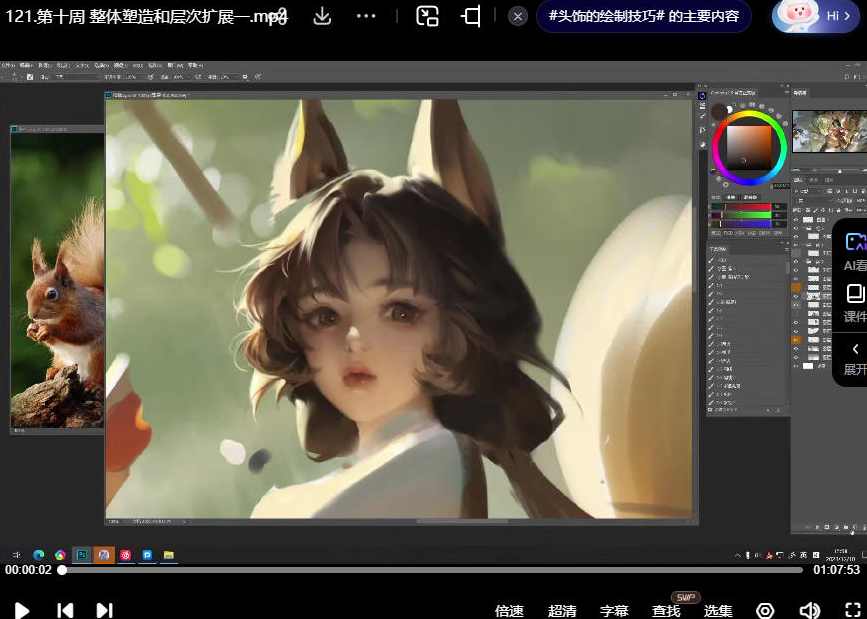This screenshot has width=867, height=619.
Task: Open the 选集 episode list
Action: [x=718, y=610]
